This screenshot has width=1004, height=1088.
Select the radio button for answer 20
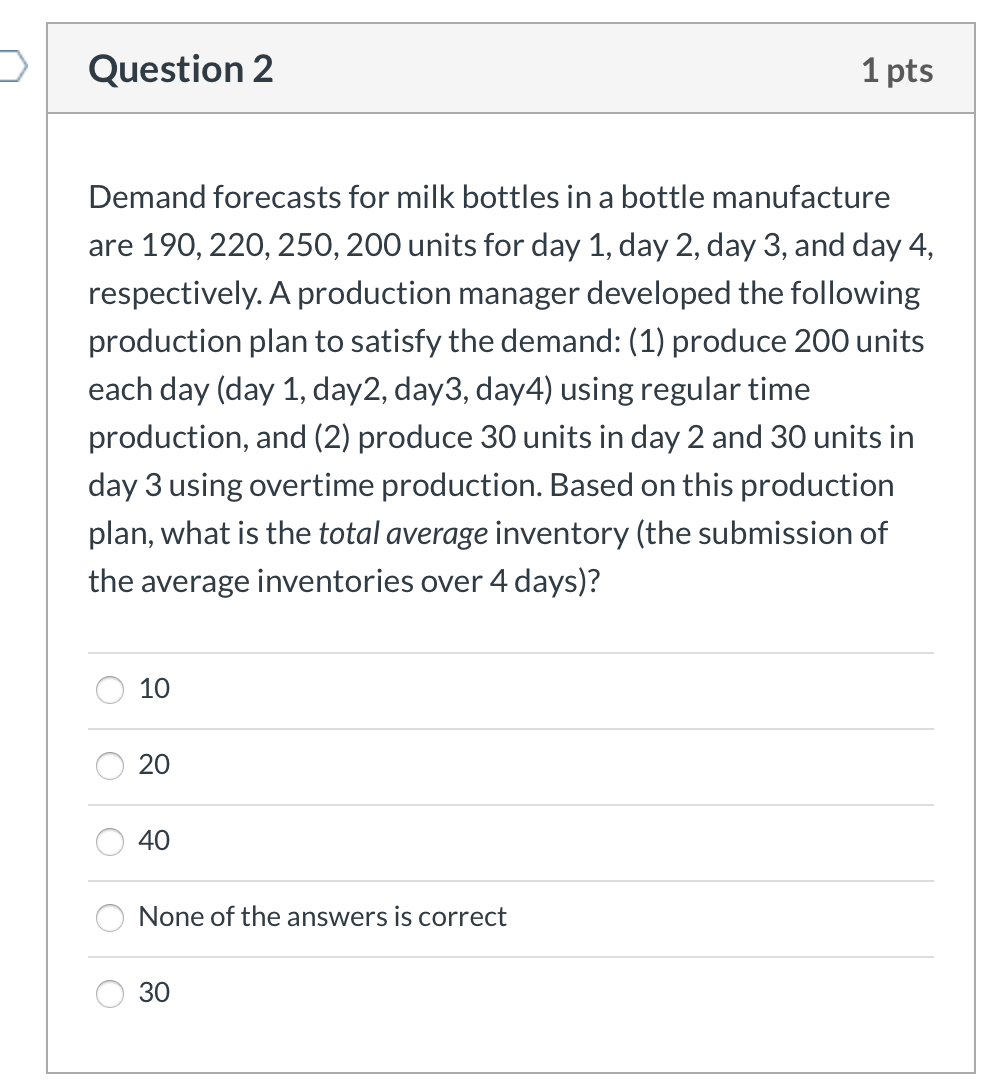(110, 765)
